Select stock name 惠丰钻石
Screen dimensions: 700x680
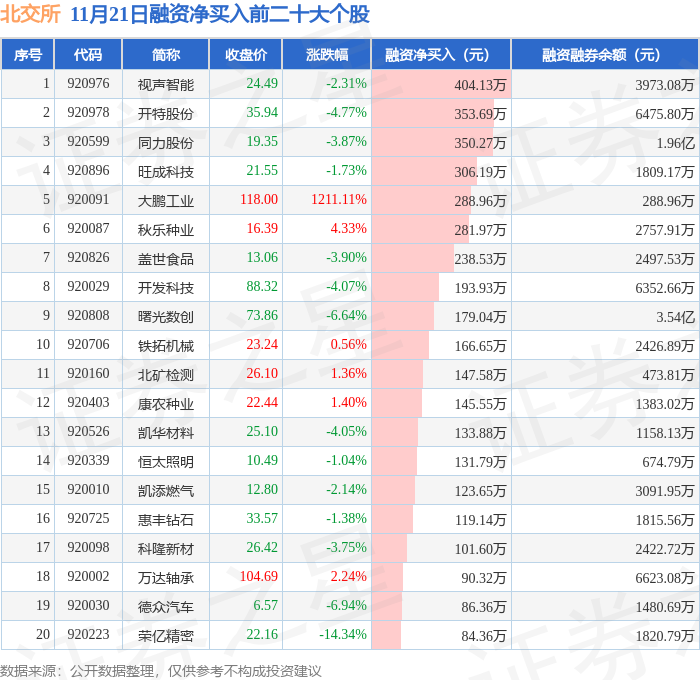pos(166,520)
